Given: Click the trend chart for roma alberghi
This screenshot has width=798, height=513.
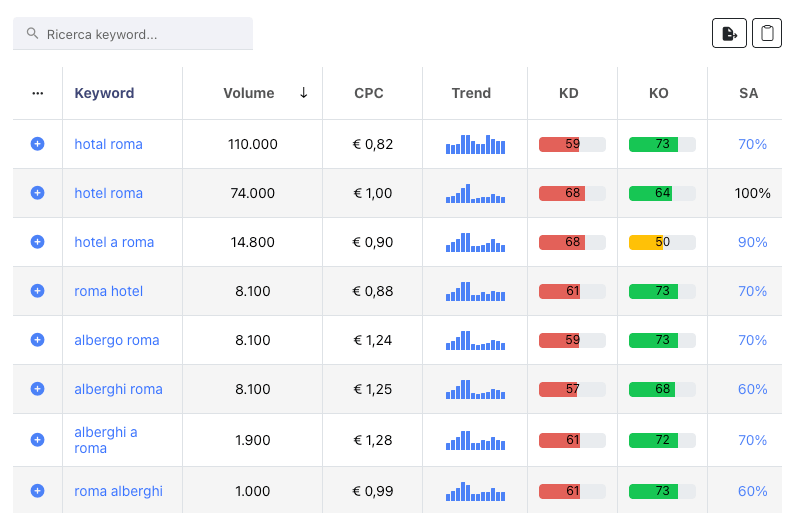Looking at the screenshot, I should pos(475,491).
